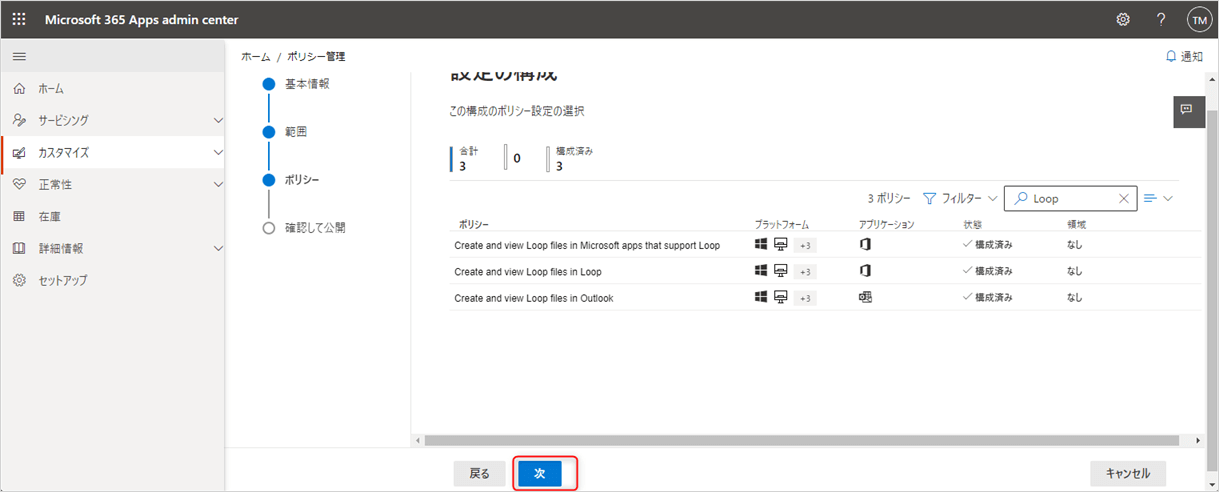Open 通知 notifications bell
Screen dimensions: 1219x492
(1184, 57)
